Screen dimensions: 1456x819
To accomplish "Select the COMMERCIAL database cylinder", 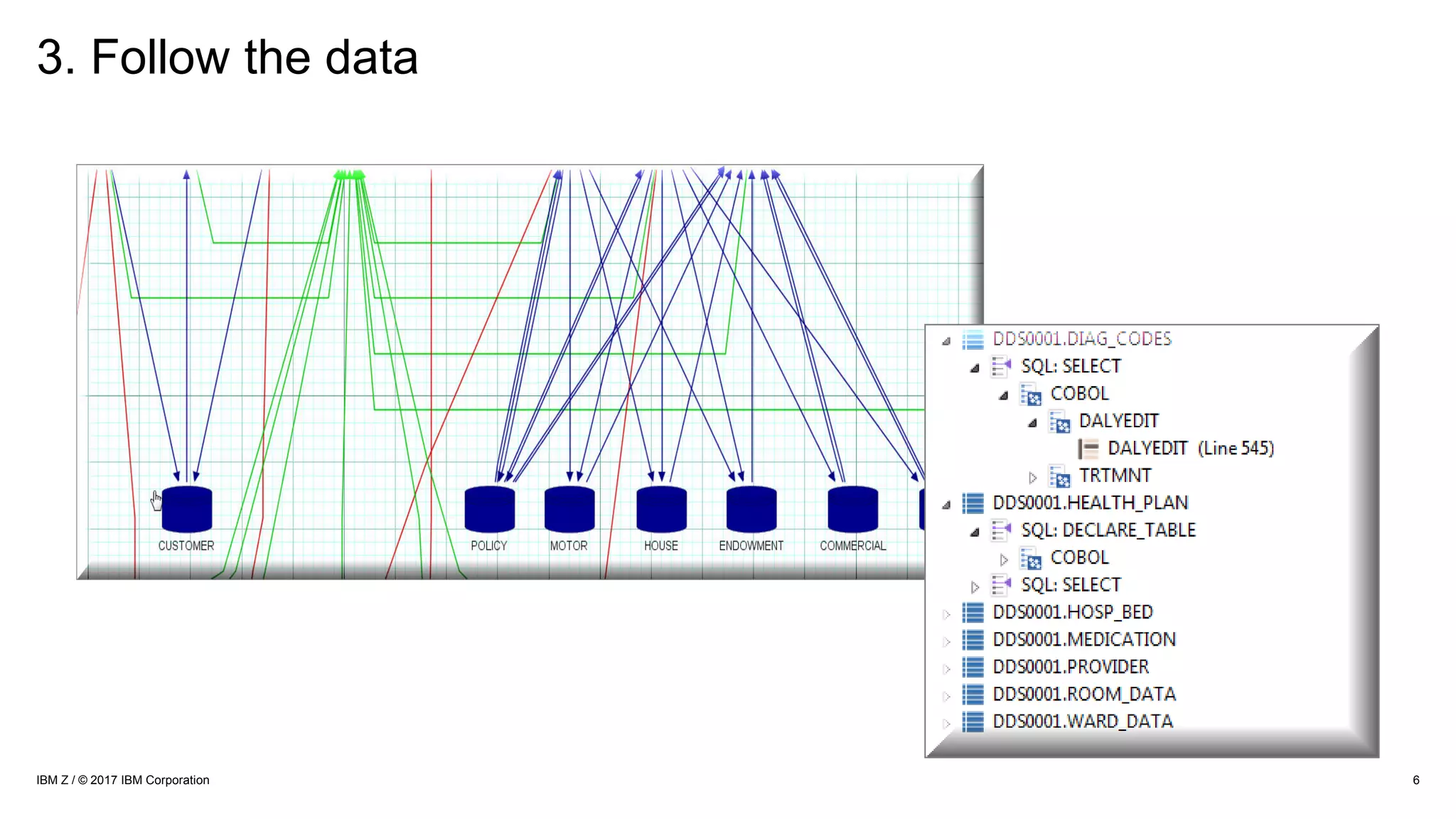I will tap(852, 509).
